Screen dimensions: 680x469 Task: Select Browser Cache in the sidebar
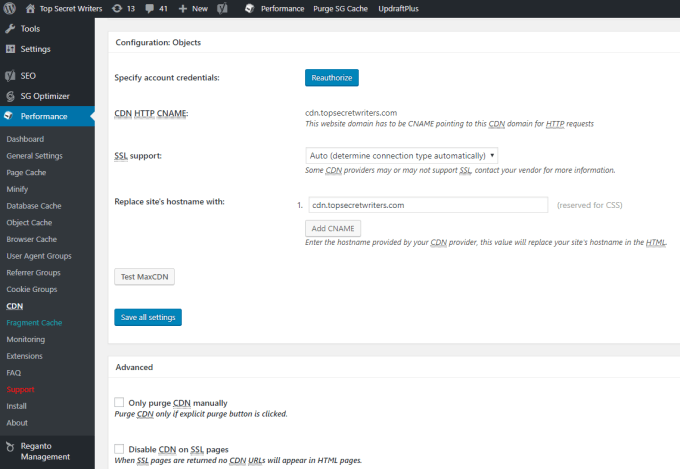31,239
